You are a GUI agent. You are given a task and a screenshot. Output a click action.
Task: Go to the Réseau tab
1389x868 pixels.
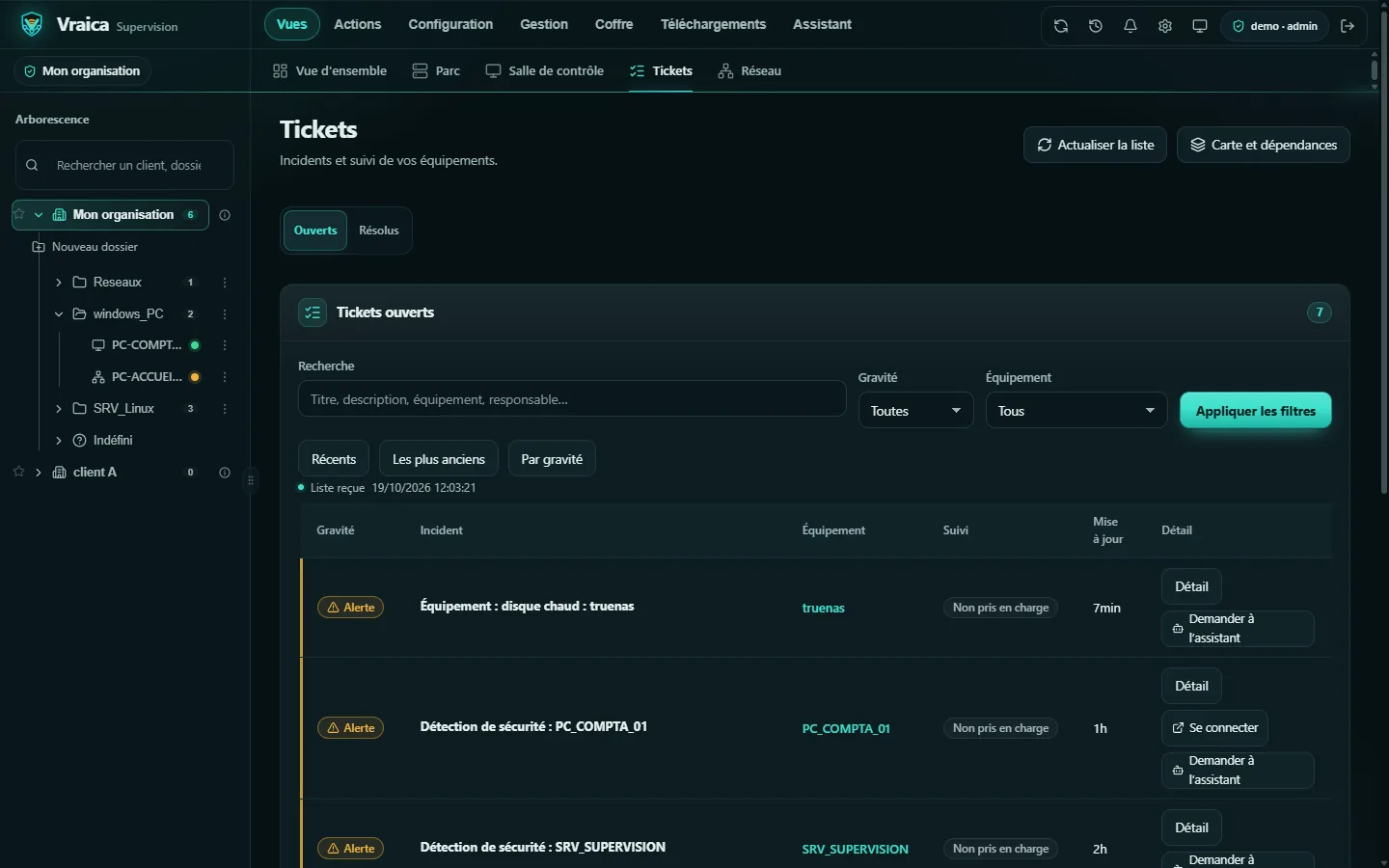point(750,71)
